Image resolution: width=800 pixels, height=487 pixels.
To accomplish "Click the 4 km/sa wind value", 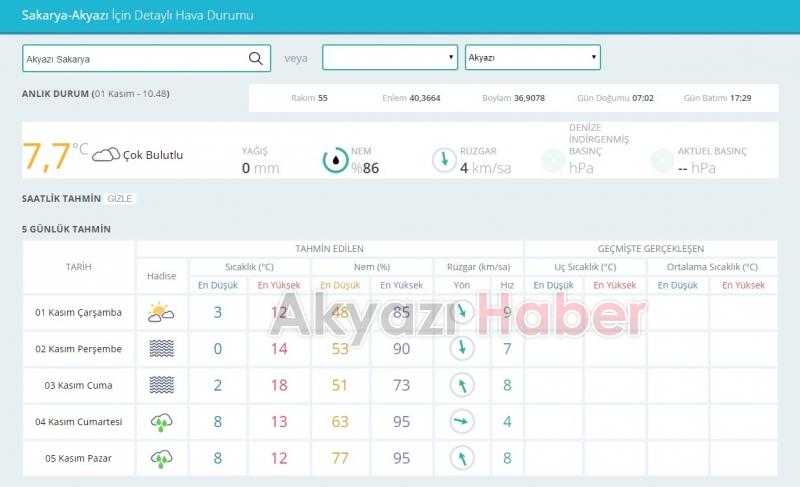I will click(x=485, y=168).
